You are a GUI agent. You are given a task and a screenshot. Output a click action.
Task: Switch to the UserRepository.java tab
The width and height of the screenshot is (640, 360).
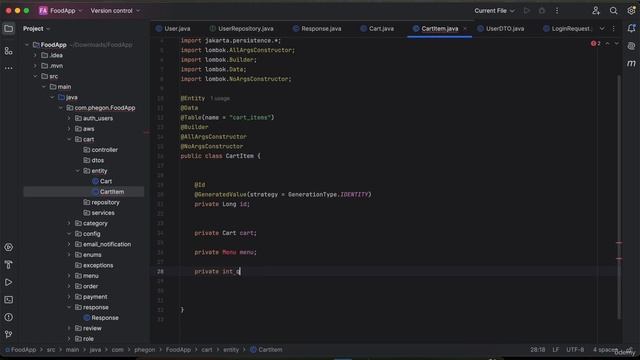tap(242, 29)
